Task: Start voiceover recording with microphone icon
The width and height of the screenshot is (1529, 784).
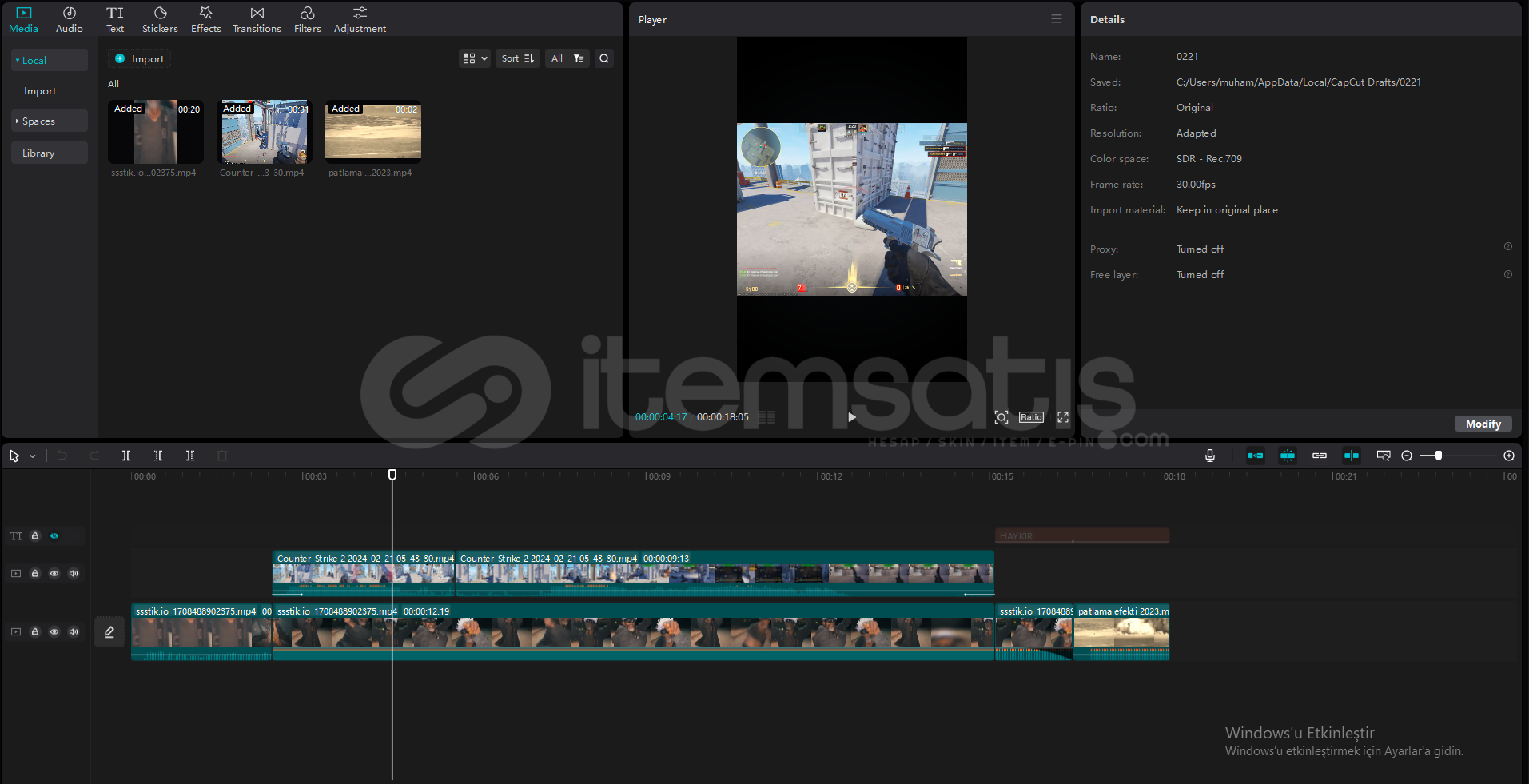Action: pos(1210,456)
